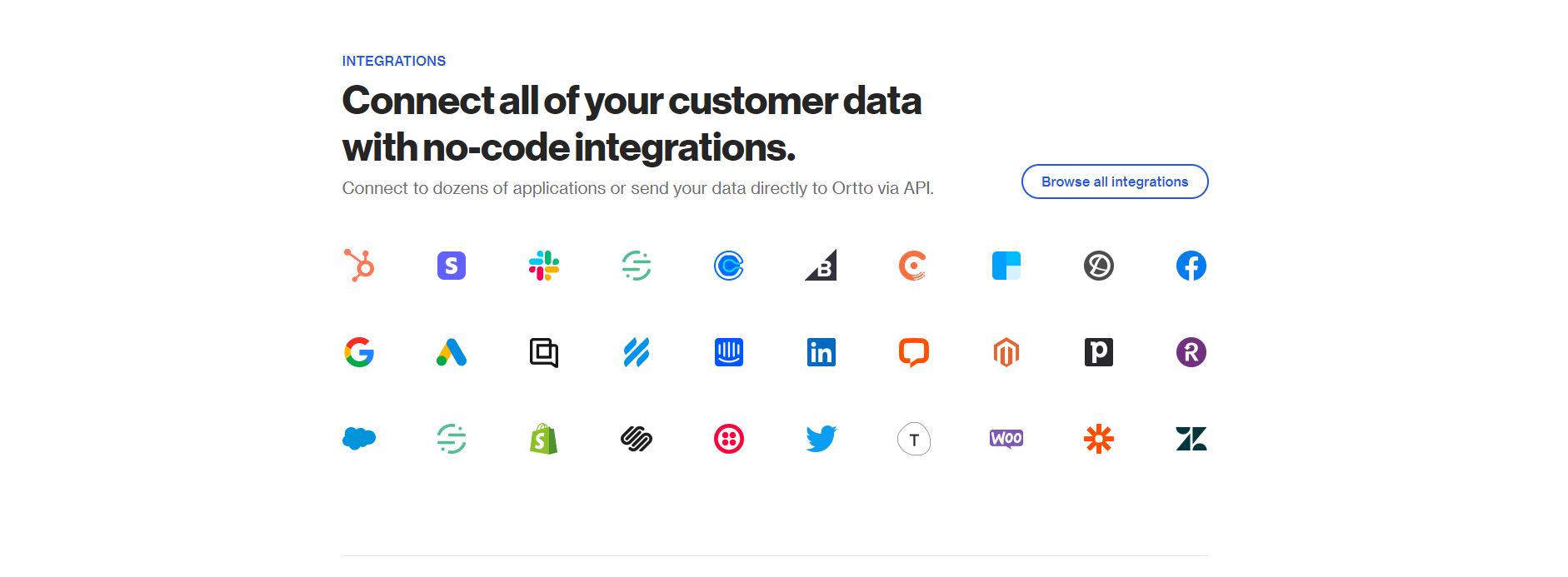Open the Stripe integration icon
Image resolution: width=1568 pixels, height=577 pixels.
[452, 266]
